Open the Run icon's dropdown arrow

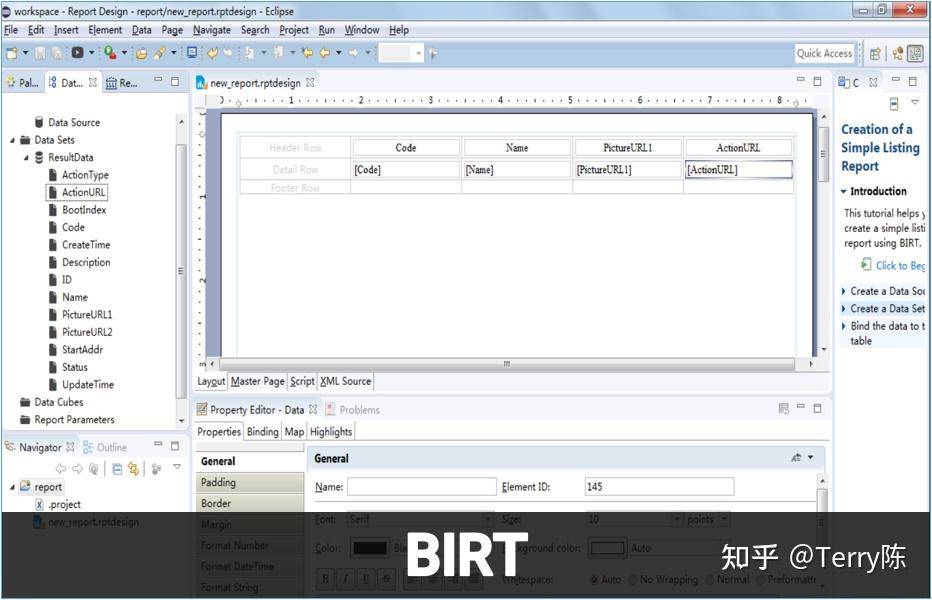point(124,53)
